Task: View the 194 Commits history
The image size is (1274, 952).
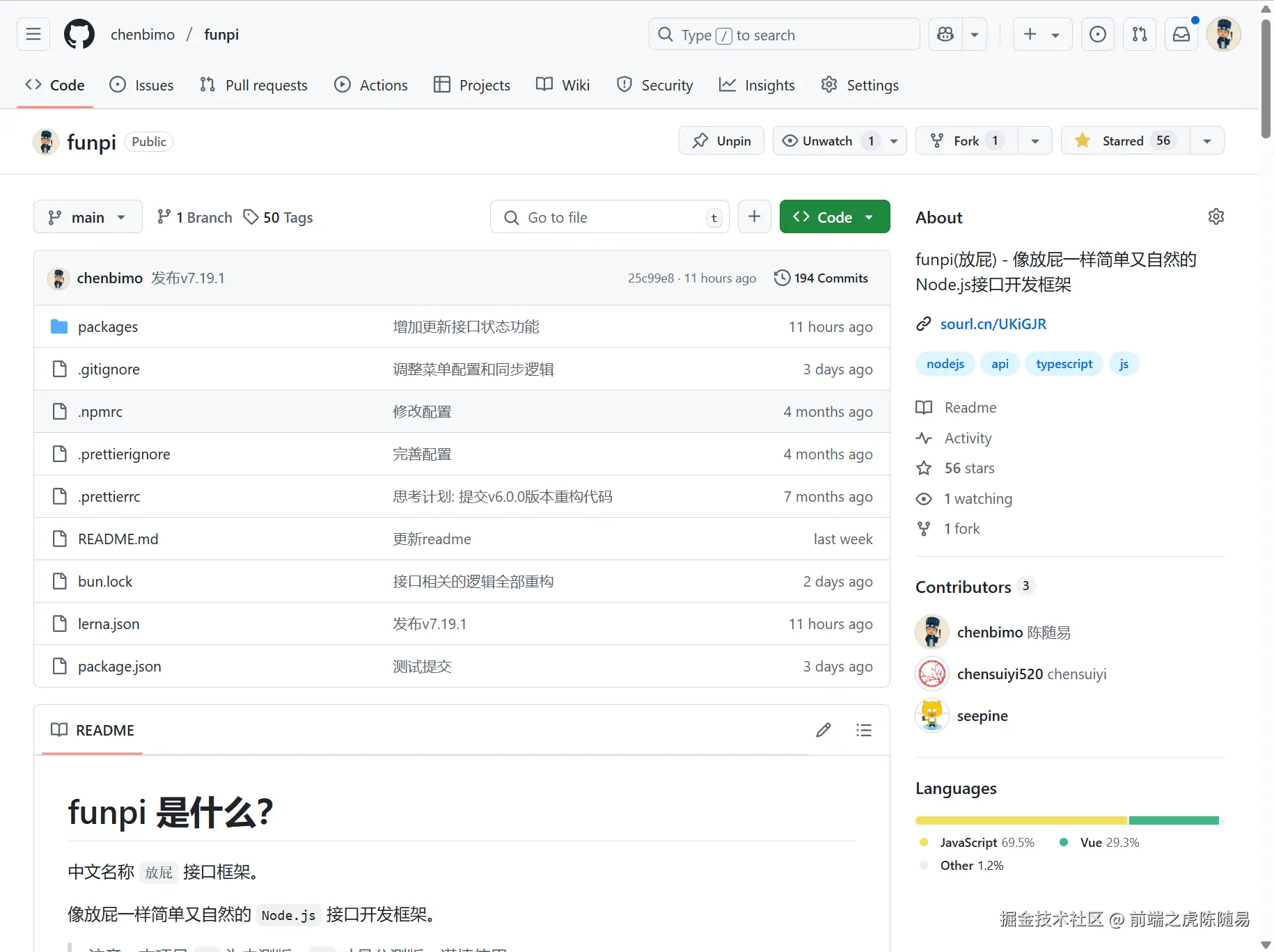Action: pyautogui.click(x=821, y=278)
